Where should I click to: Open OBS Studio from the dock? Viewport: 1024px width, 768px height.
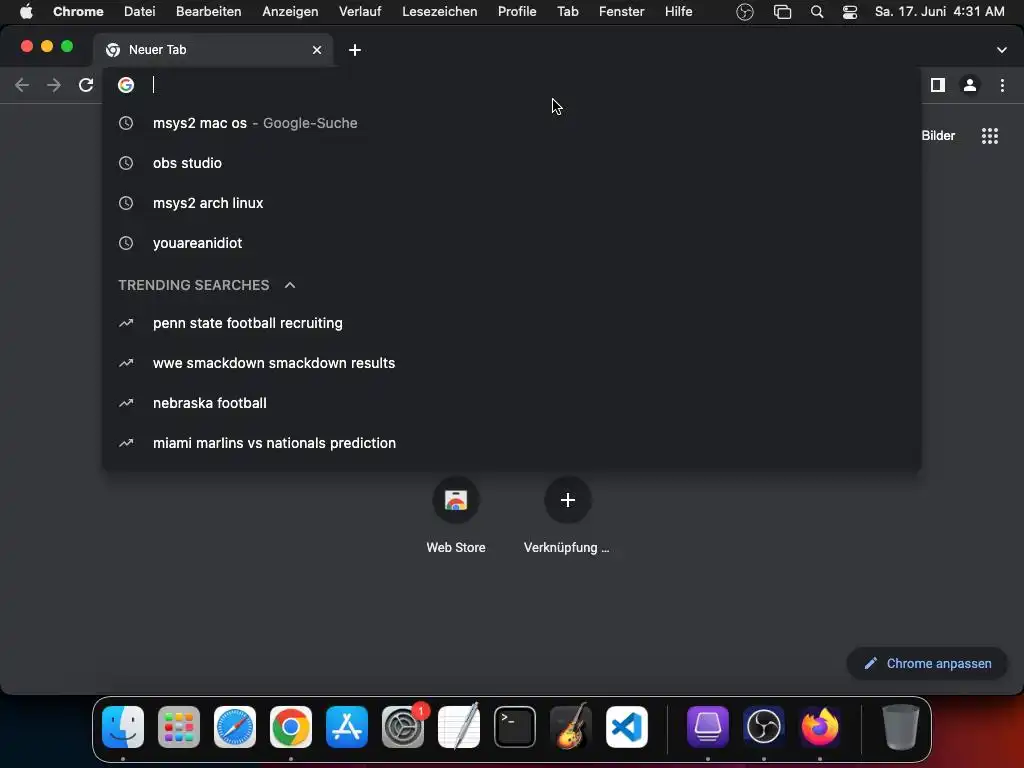(764, 727)
